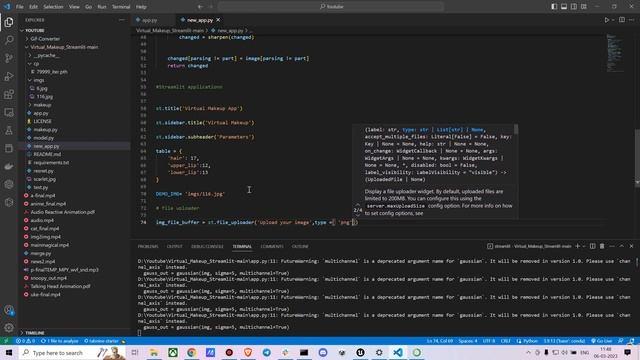Viewport: 640px width, 360px height.
Task: Split the editor right
Action: coord(622,20)
